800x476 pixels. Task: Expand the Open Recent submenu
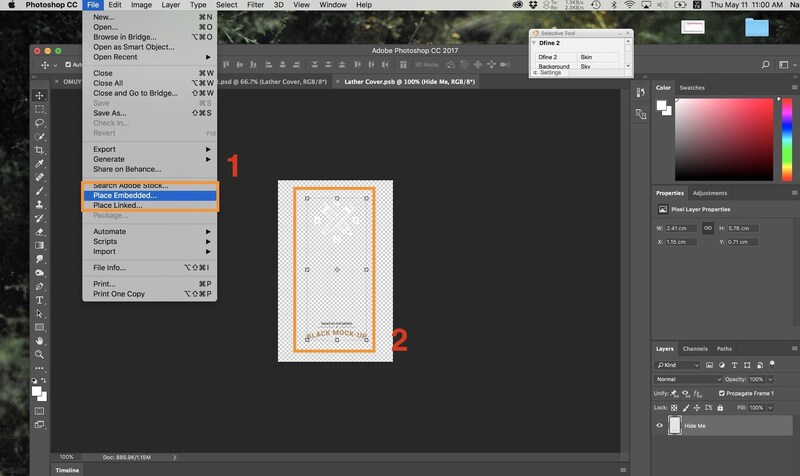[150, 57]
